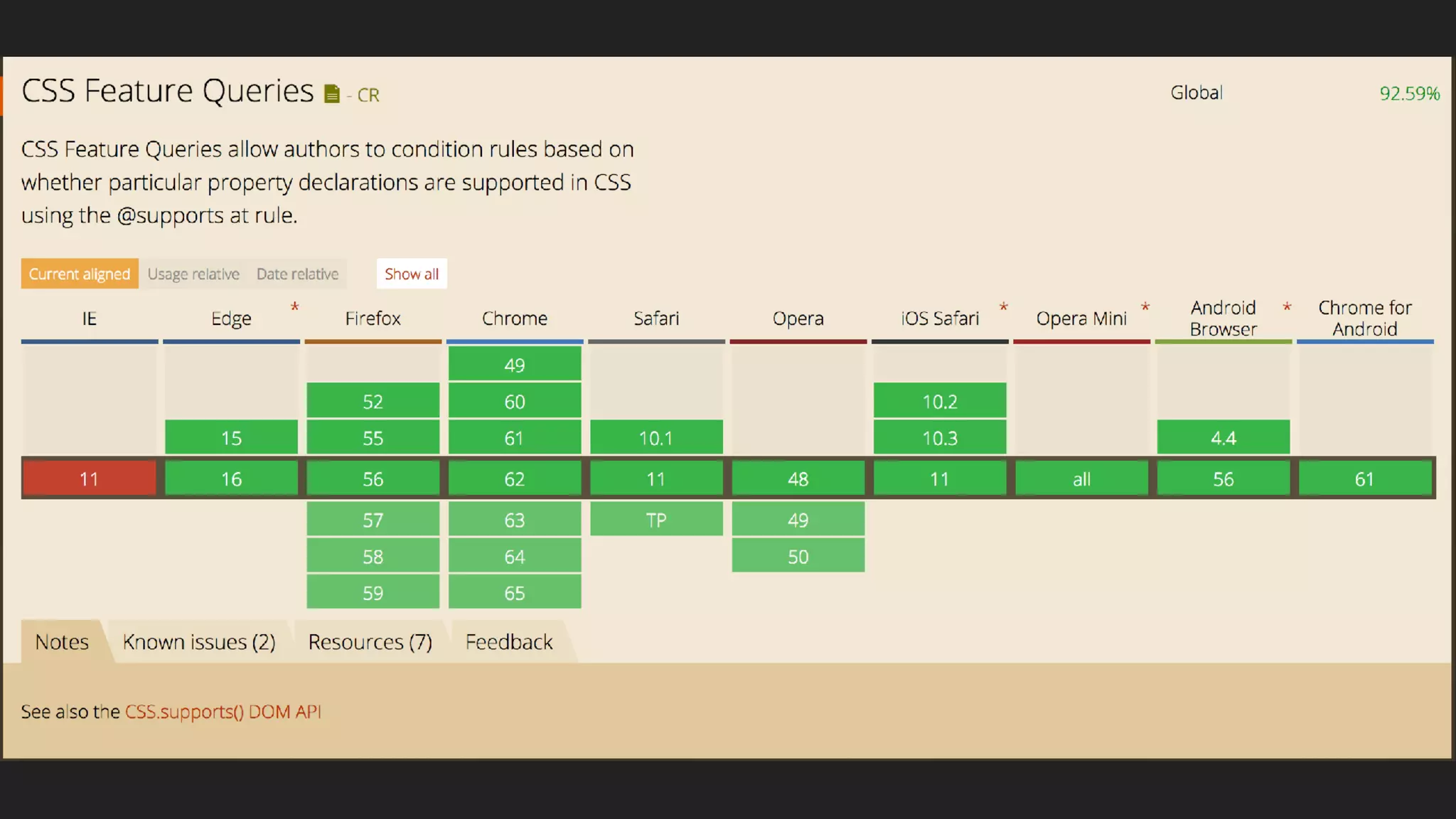Click the spec document icon beside title

[331, 94]
